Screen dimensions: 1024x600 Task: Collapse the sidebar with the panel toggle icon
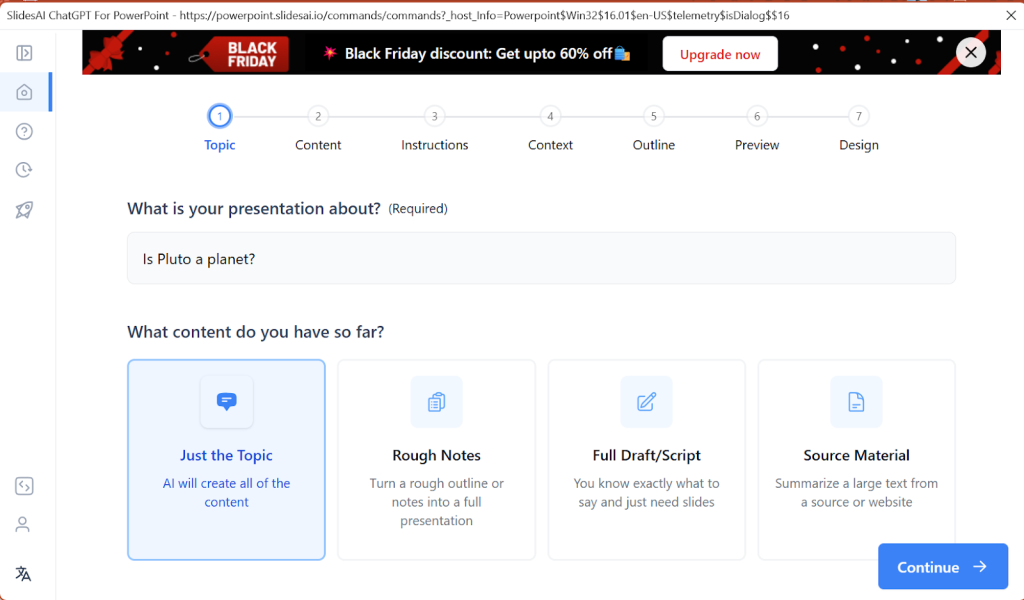[x=25, y=53]
